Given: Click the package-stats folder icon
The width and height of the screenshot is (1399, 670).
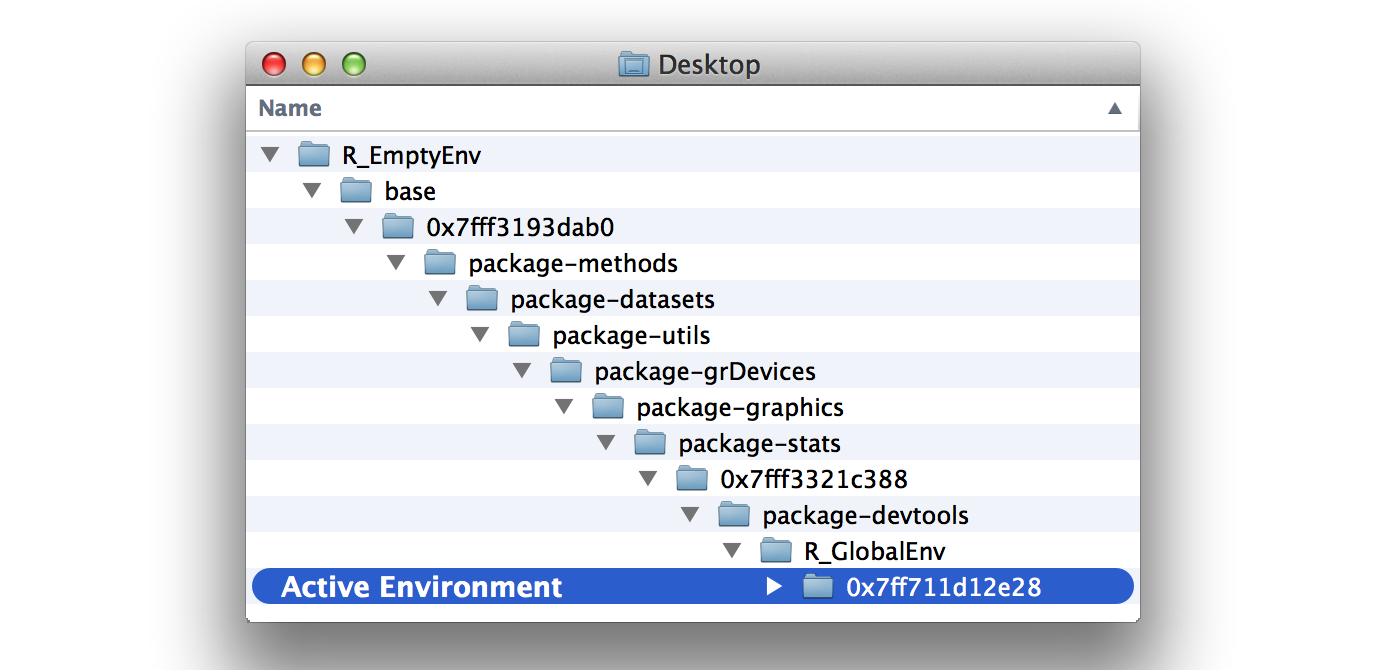Looking at the screenshot, I should pos(650,443).
